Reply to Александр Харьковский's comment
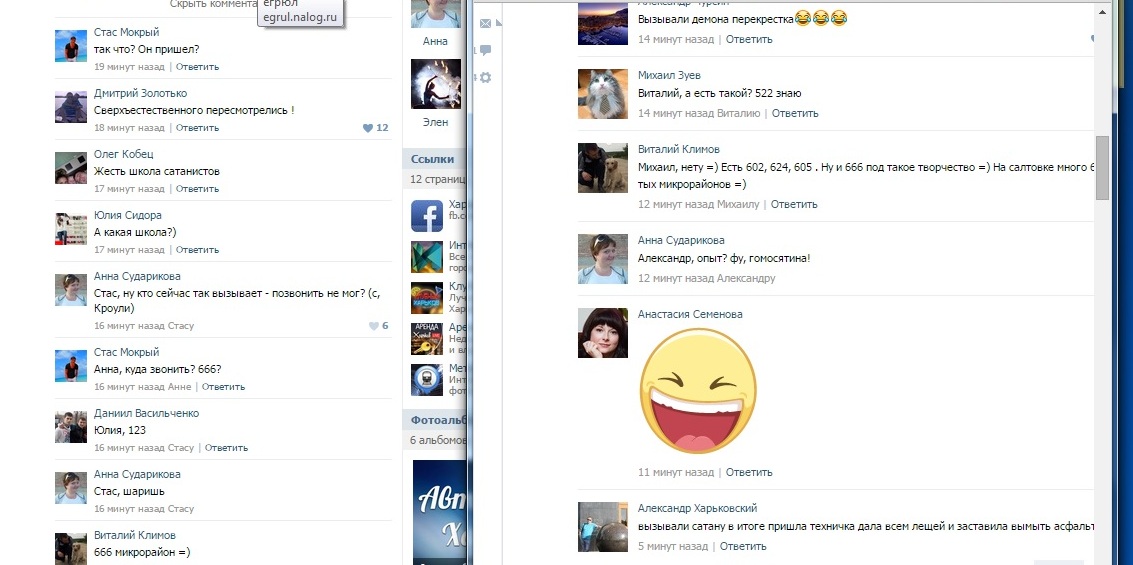 click(743, 546)
